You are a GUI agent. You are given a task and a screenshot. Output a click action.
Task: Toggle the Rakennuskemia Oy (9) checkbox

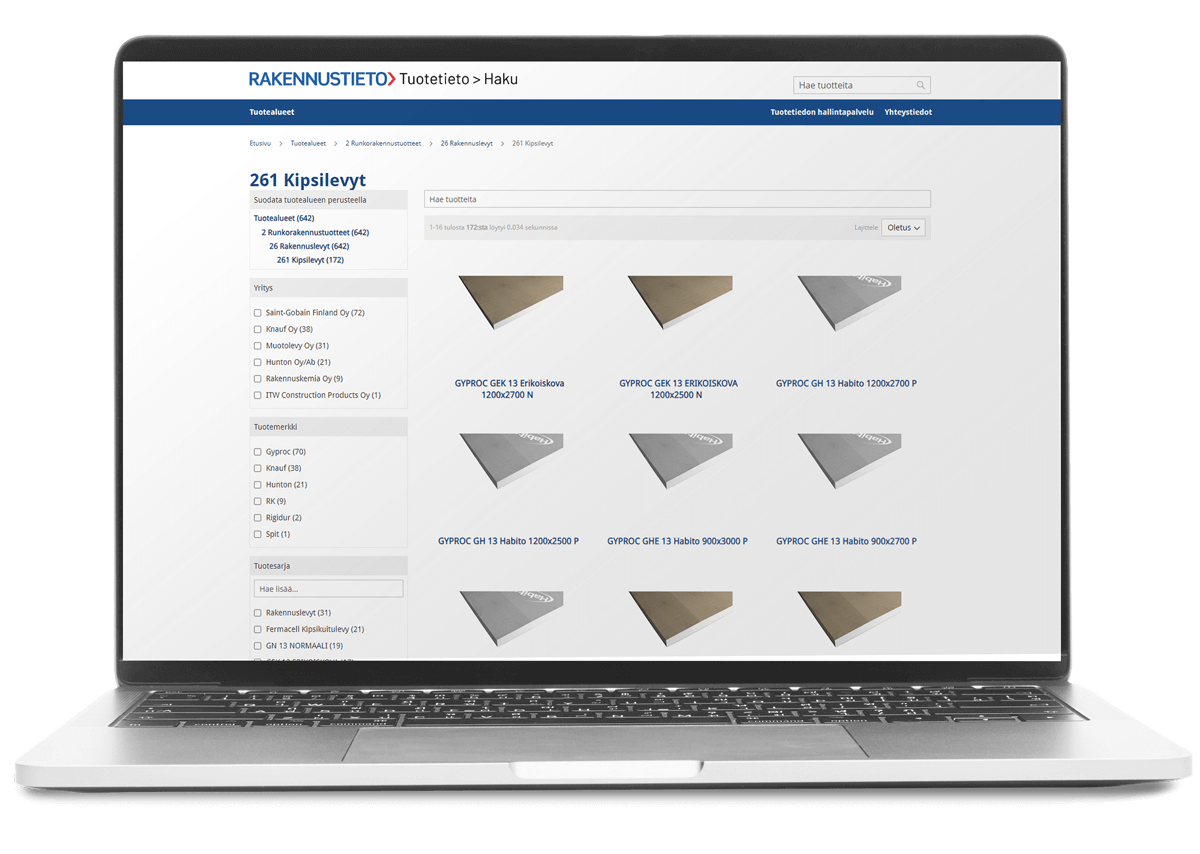(x=257, y=379)
